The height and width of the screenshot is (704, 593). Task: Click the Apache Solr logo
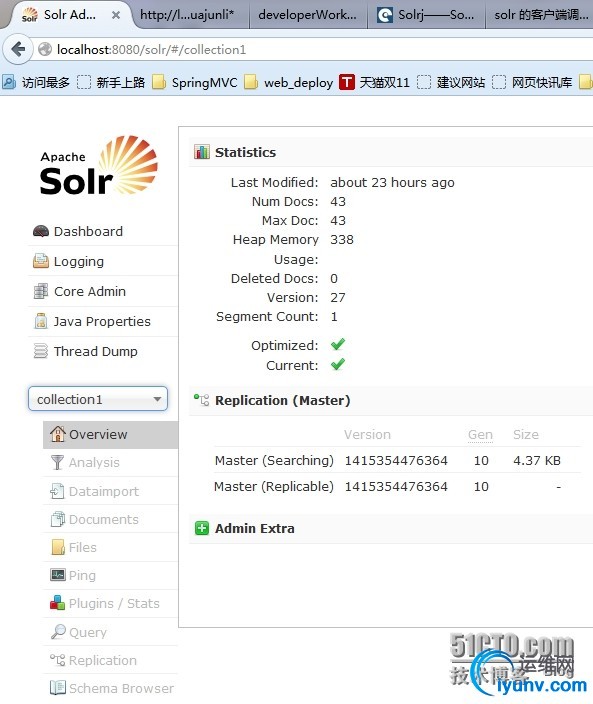pyautogui.click(x=99, y=166)
